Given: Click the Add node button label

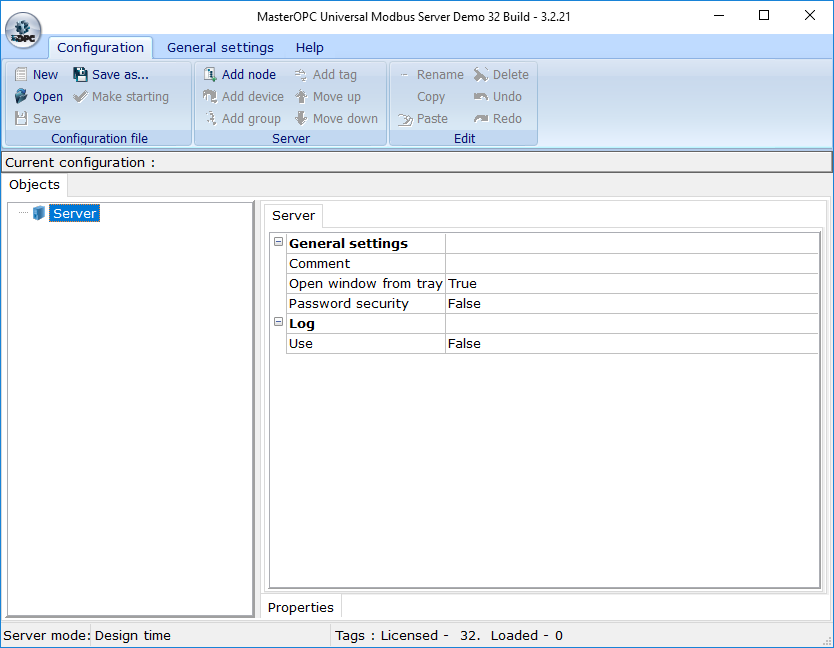Looking at the screenshot, I should (249, 74).
